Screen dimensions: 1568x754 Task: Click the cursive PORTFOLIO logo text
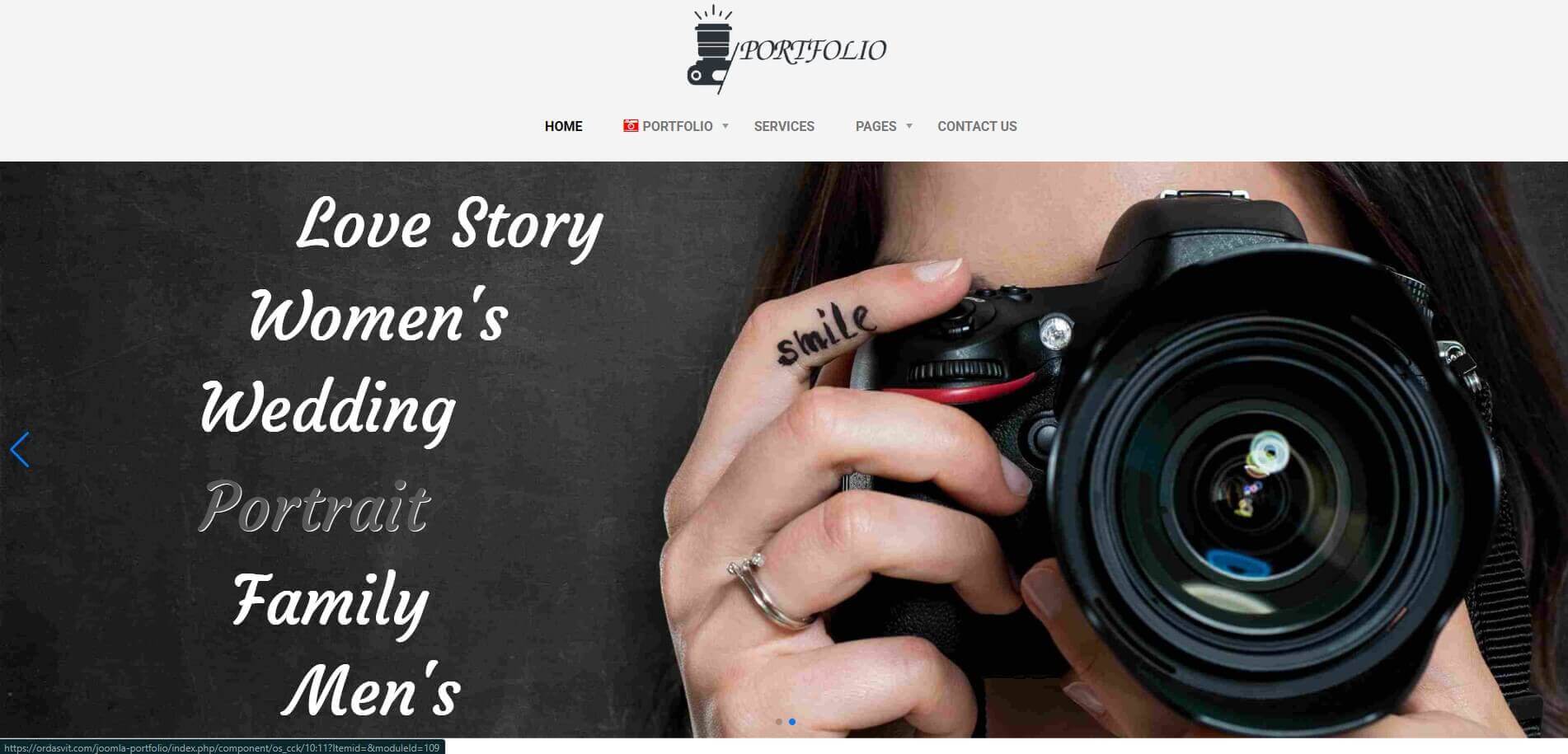tap(813, 50)
